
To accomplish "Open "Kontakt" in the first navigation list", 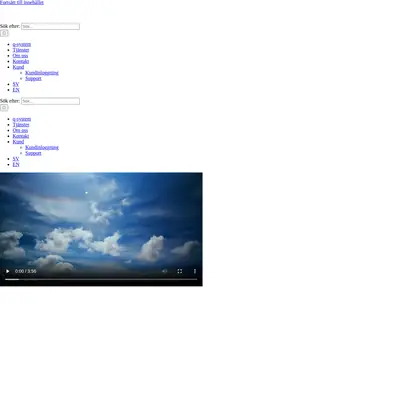I will click(21, 61).
